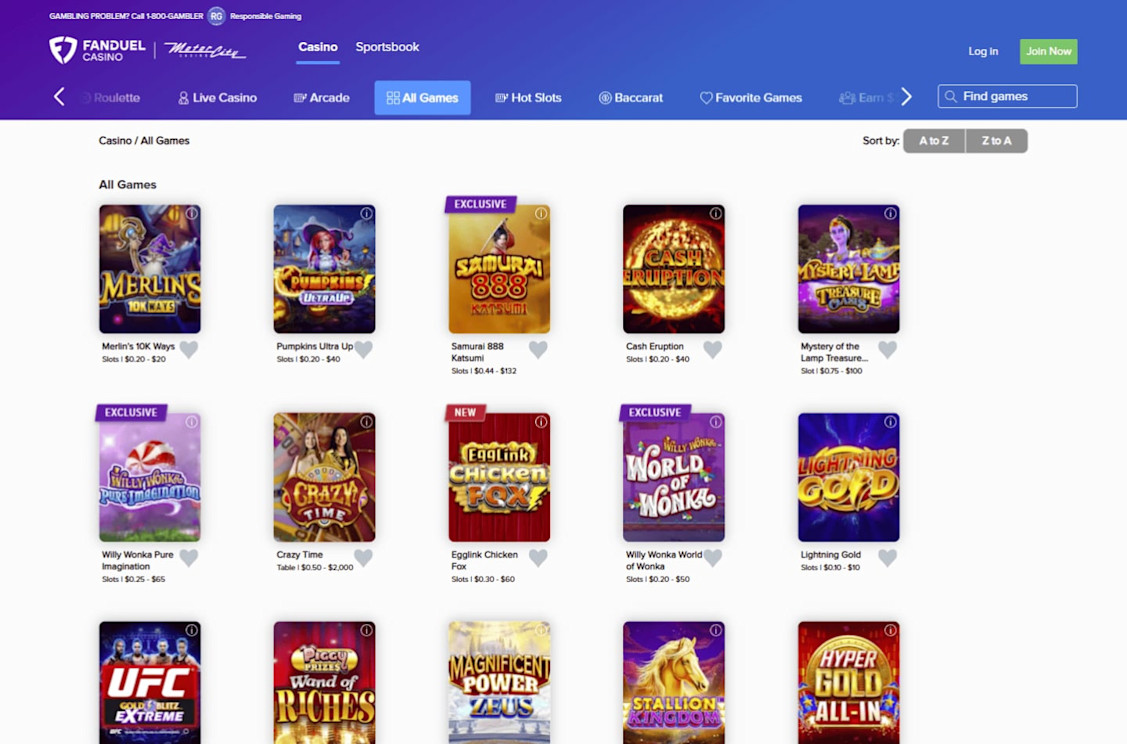Click the FanDuel Casino logo
Image resolution: width=1127 pixels, height=744 pixels.
(97, 50)
